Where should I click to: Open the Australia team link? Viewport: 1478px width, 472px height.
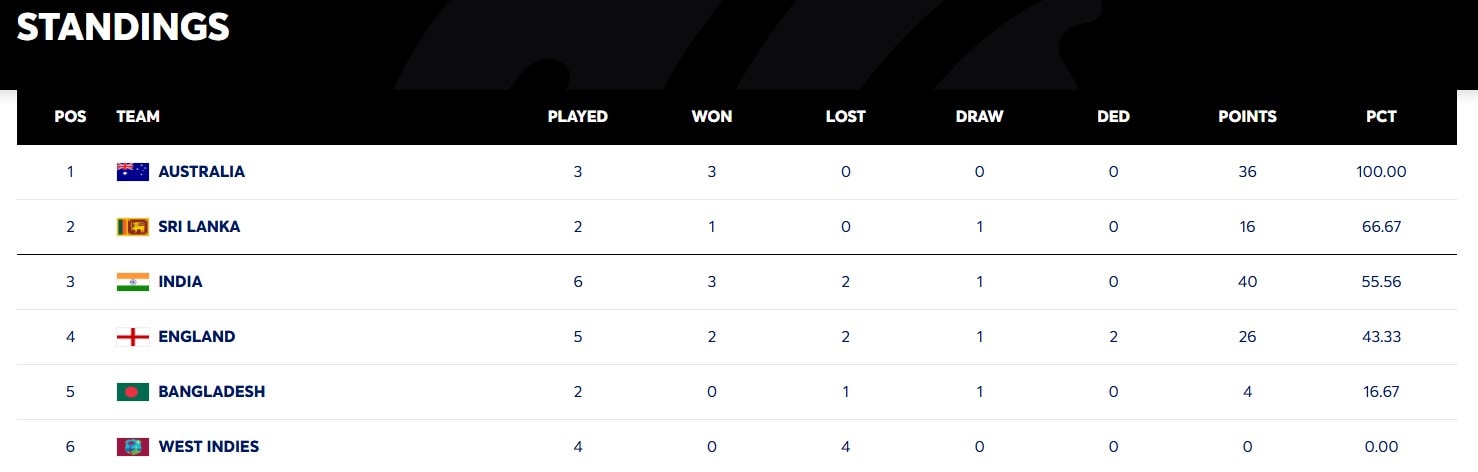[201, 172]
